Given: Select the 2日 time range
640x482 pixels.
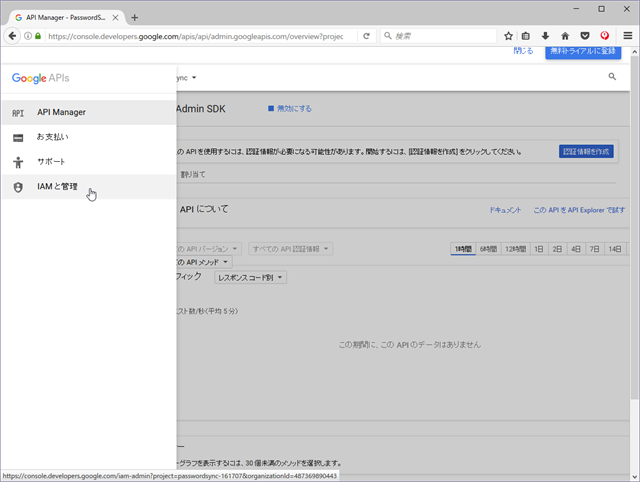Looking at the screenshot, I should (x=557, y=249).
